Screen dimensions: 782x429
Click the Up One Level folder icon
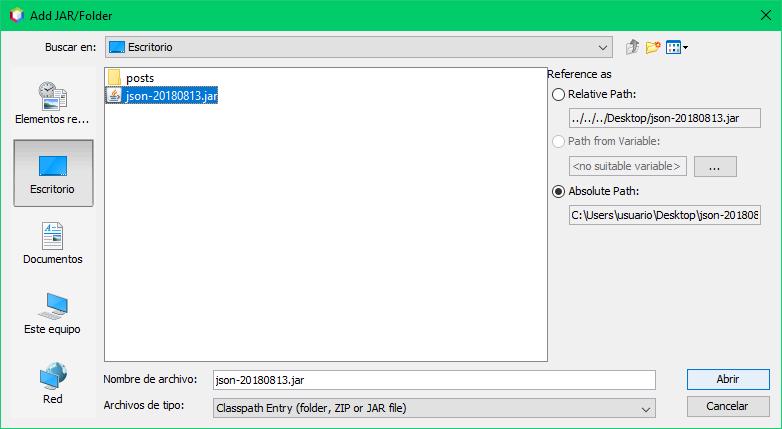pyautogui.click(x=632, y=47)
